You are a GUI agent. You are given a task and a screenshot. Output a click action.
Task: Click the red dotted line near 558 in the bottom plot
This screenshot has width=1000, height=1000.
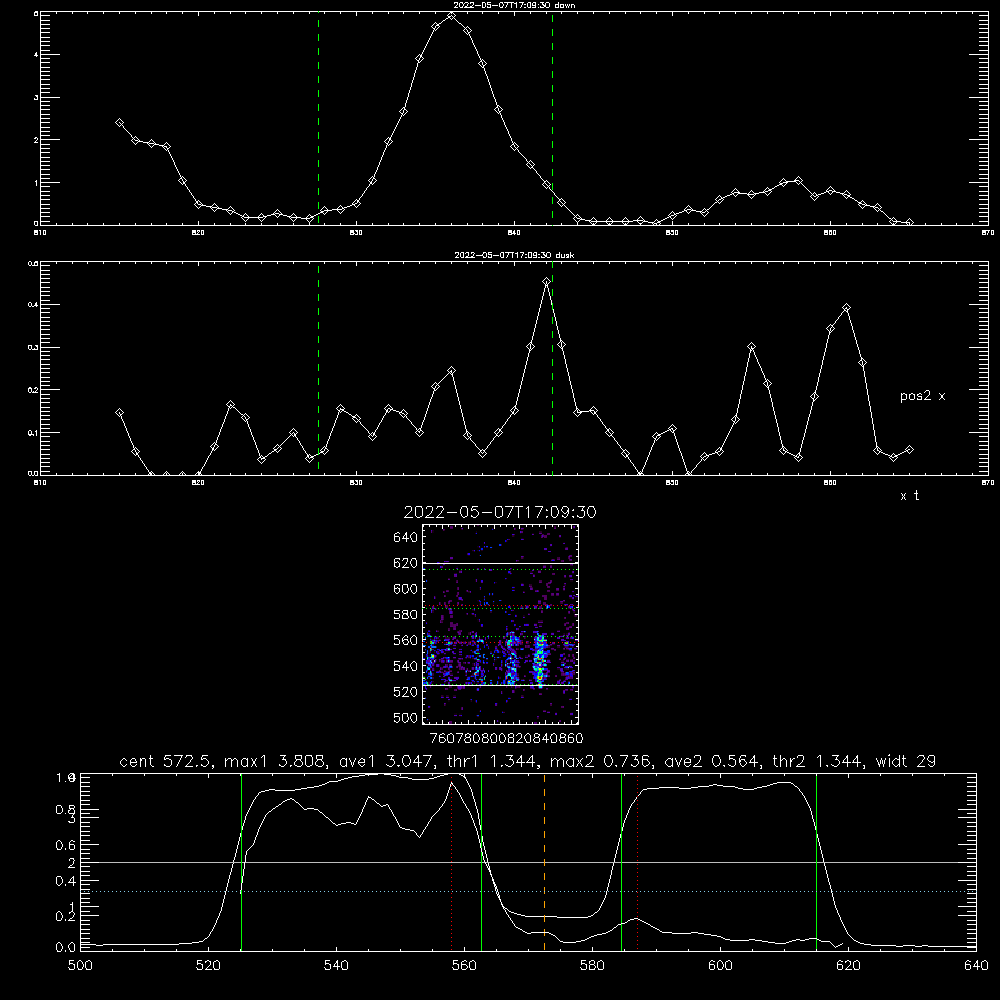click(x=452, y=862)
